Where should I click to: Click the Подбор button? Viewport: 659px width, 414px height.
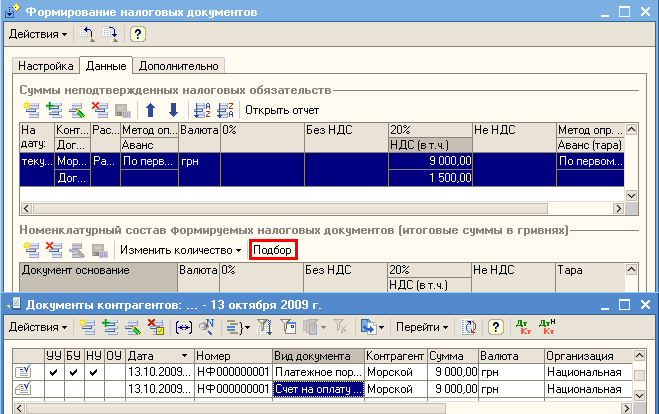coord(274,249)
